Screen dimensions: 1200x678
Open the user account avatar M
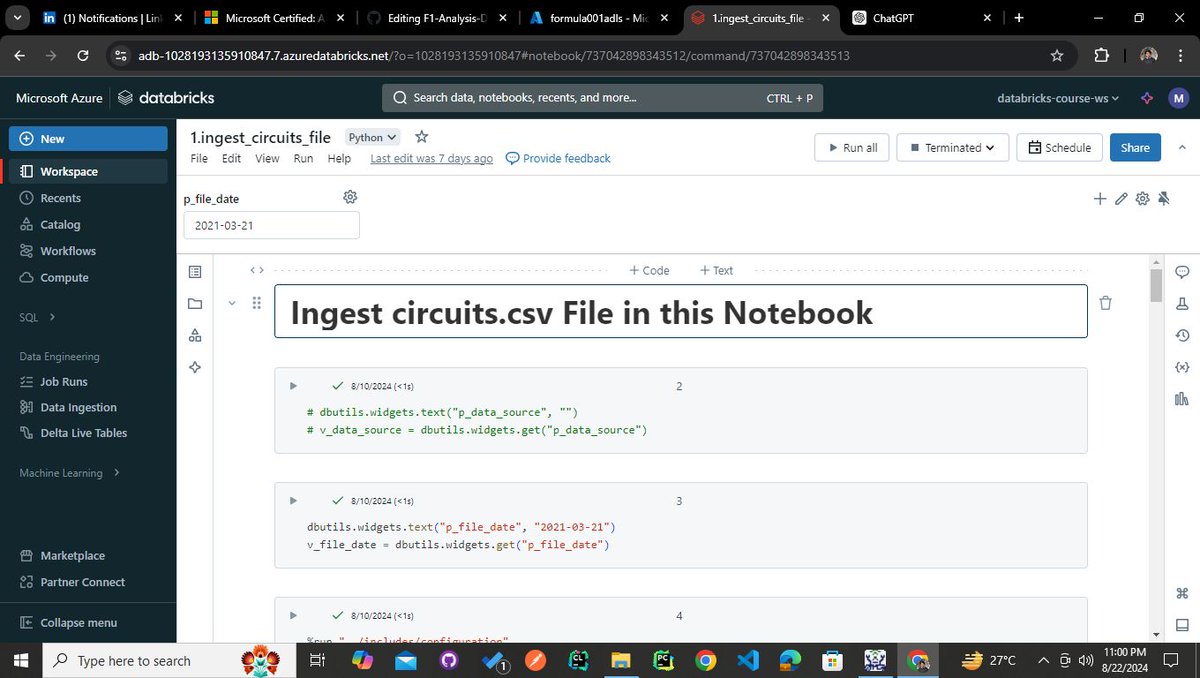(1179, 98)
